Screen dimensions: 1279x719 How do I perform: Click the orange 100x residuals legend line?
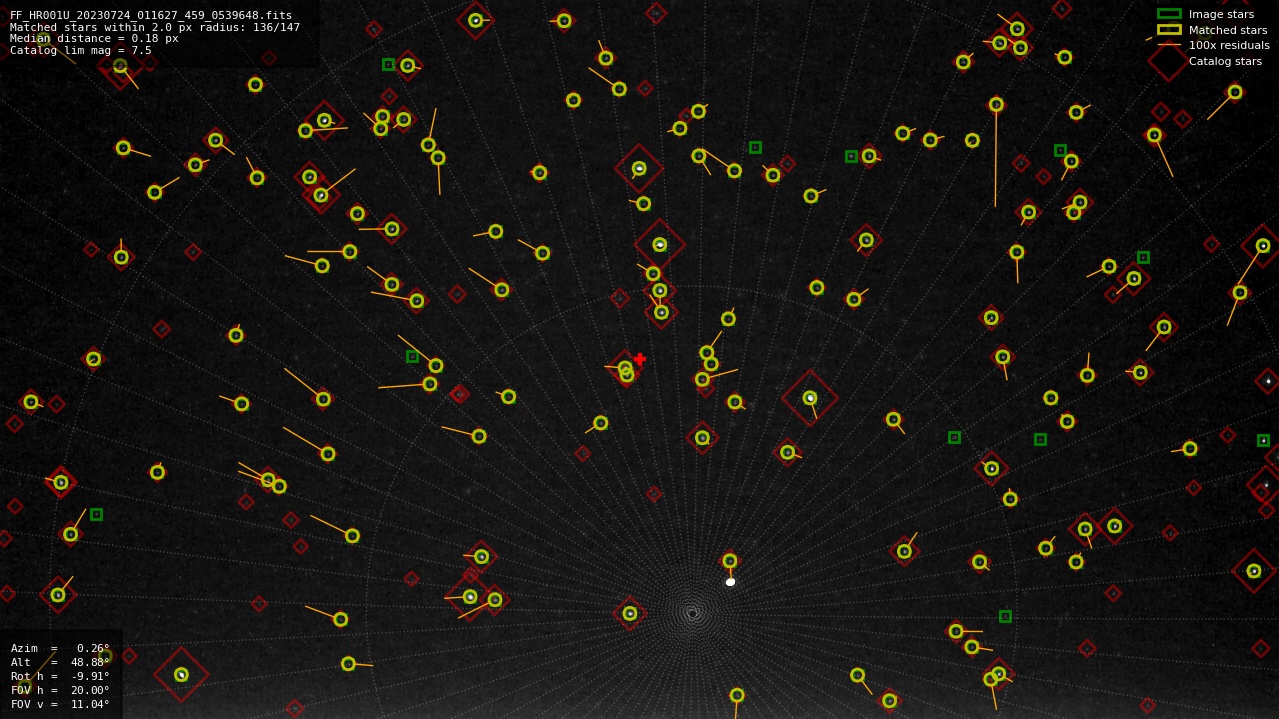click(1169, 45)
